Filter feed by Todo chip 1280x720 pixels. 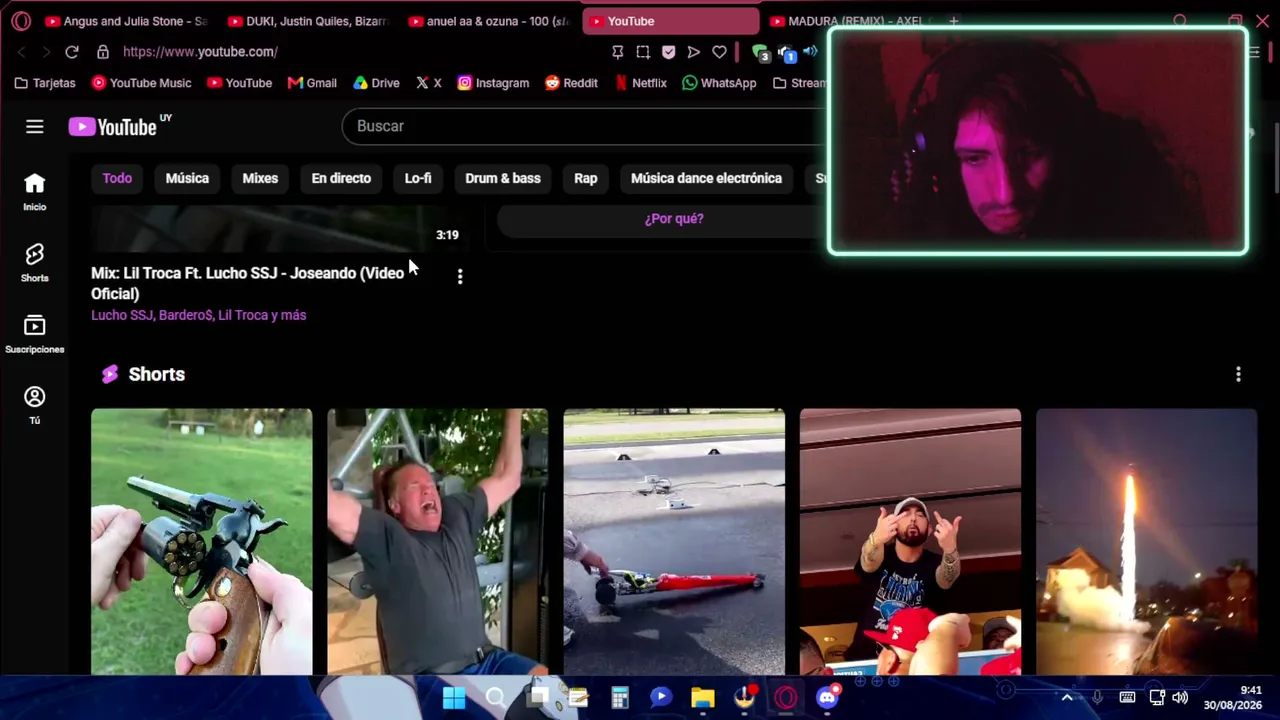[x=117, y=178]
